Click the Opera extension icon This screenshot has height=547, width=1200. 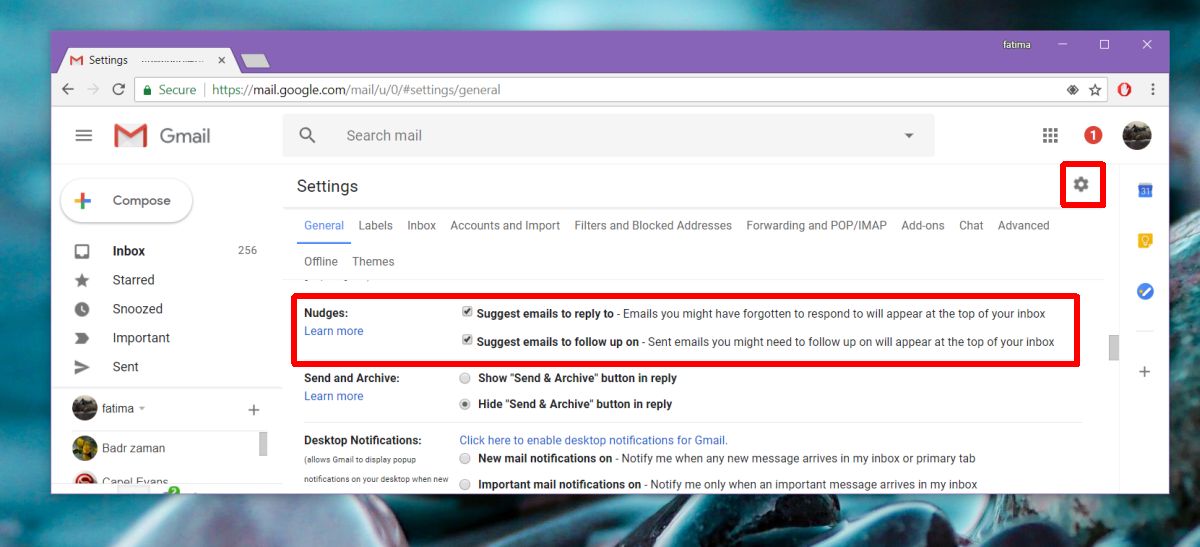tap(1125, 90)
